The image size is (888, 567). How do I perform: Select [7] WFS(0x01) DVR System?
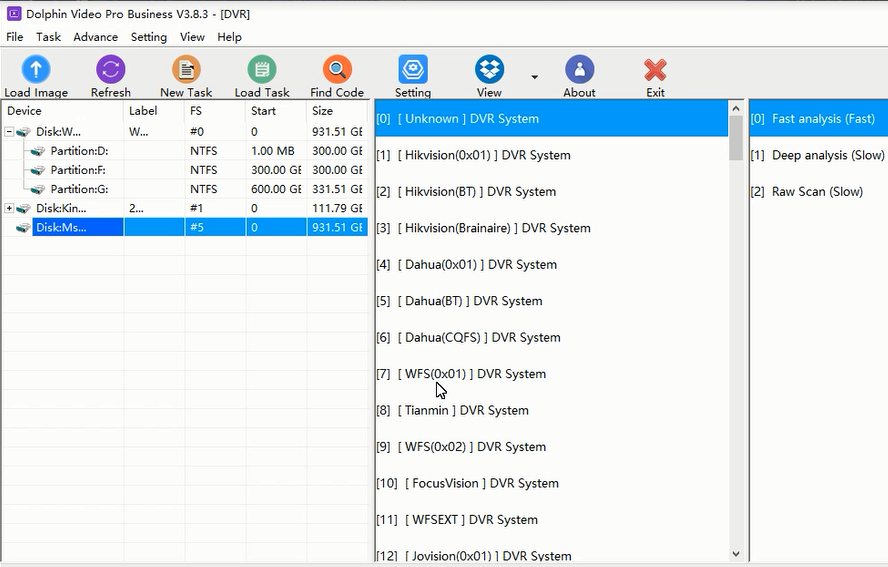[x=552, y=374]
